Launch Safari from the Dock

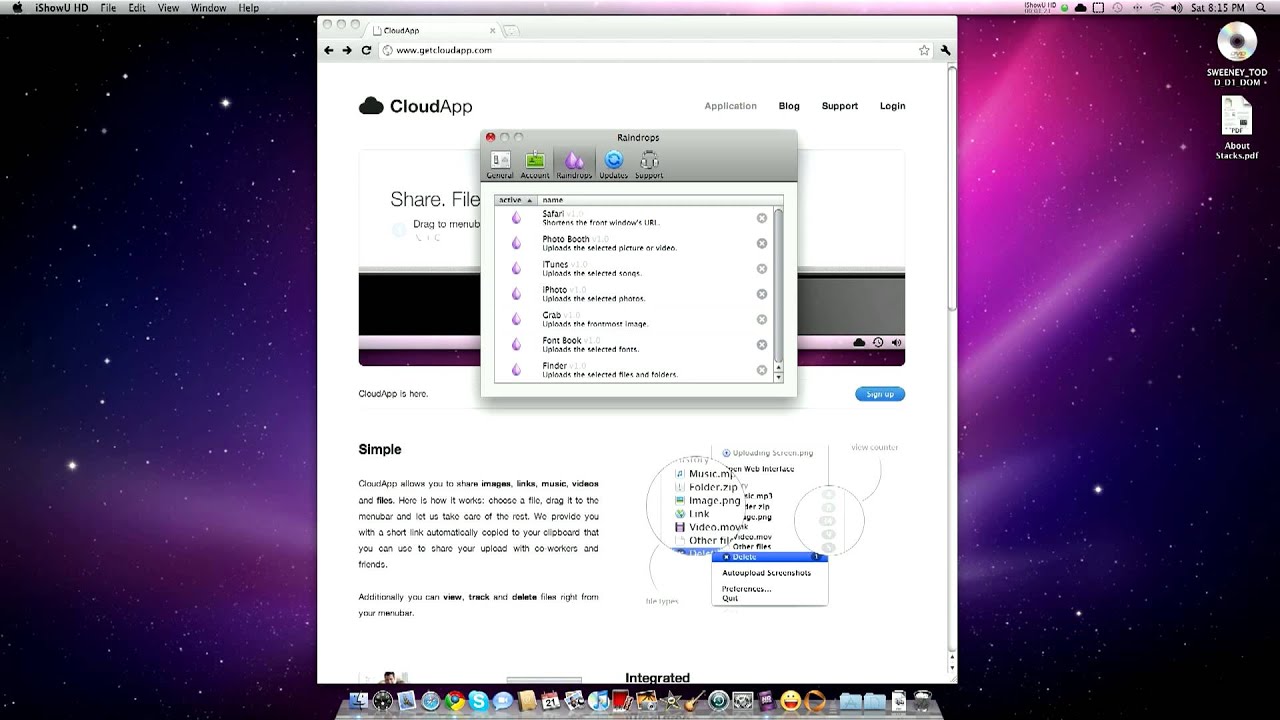point(431,701)
